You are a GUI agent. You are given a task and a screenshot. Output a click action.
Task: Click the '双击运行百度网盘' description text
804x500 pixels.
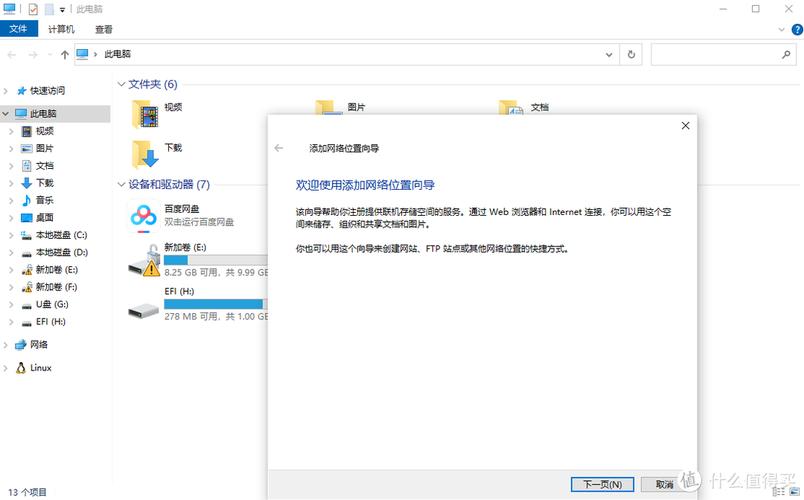199,222
